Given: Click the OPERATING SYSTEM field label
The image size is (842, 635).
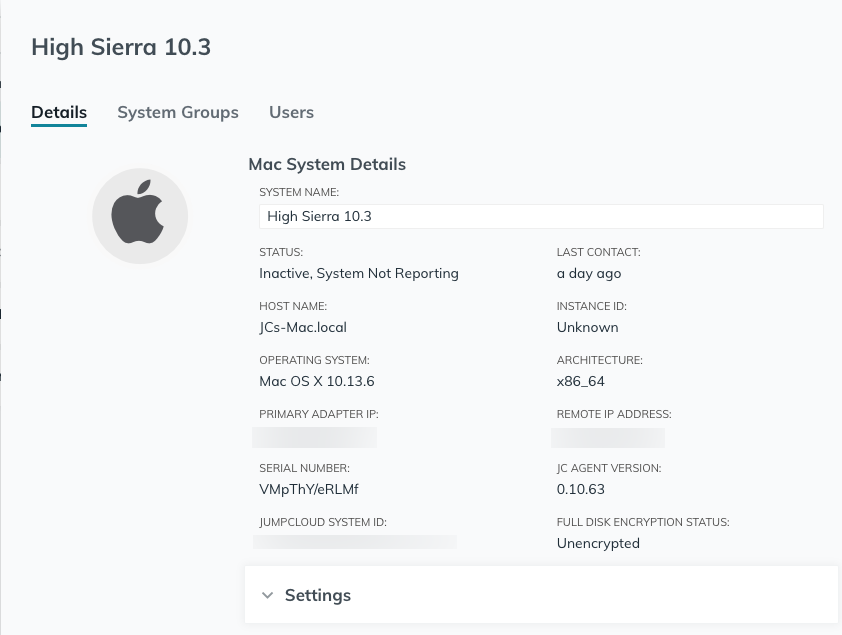Looking at the screenshot, I should click(314, 360).
